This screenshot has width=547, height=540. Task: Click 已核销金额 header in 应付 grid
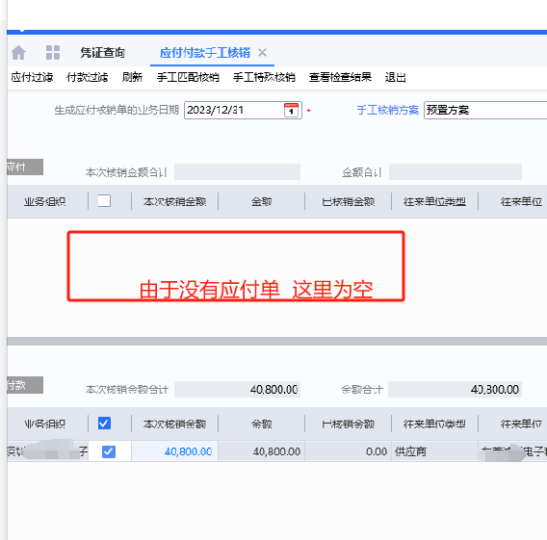tap(348, 201)
